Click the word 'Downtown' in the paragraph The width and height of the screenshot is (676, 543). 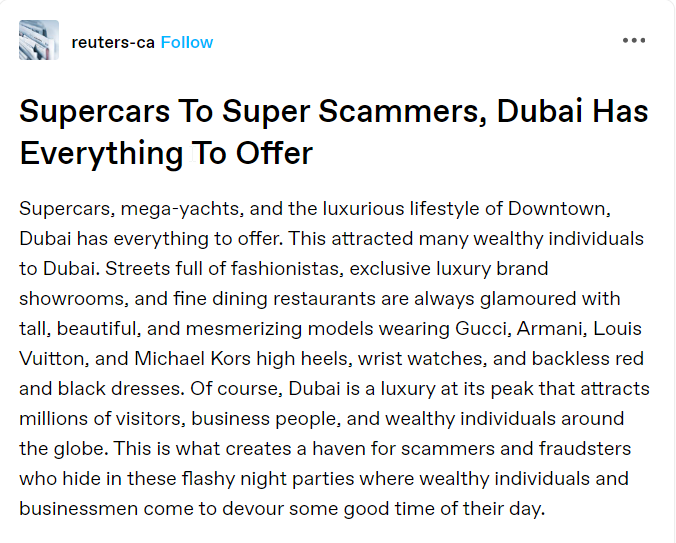point(559,209)
